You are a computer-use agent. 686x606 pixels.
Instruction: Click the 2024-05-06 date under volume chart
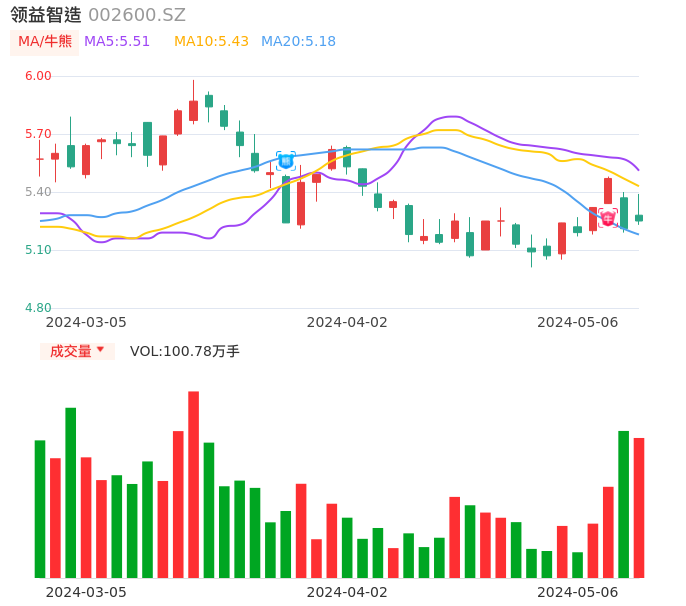click(x=577, y=591)
